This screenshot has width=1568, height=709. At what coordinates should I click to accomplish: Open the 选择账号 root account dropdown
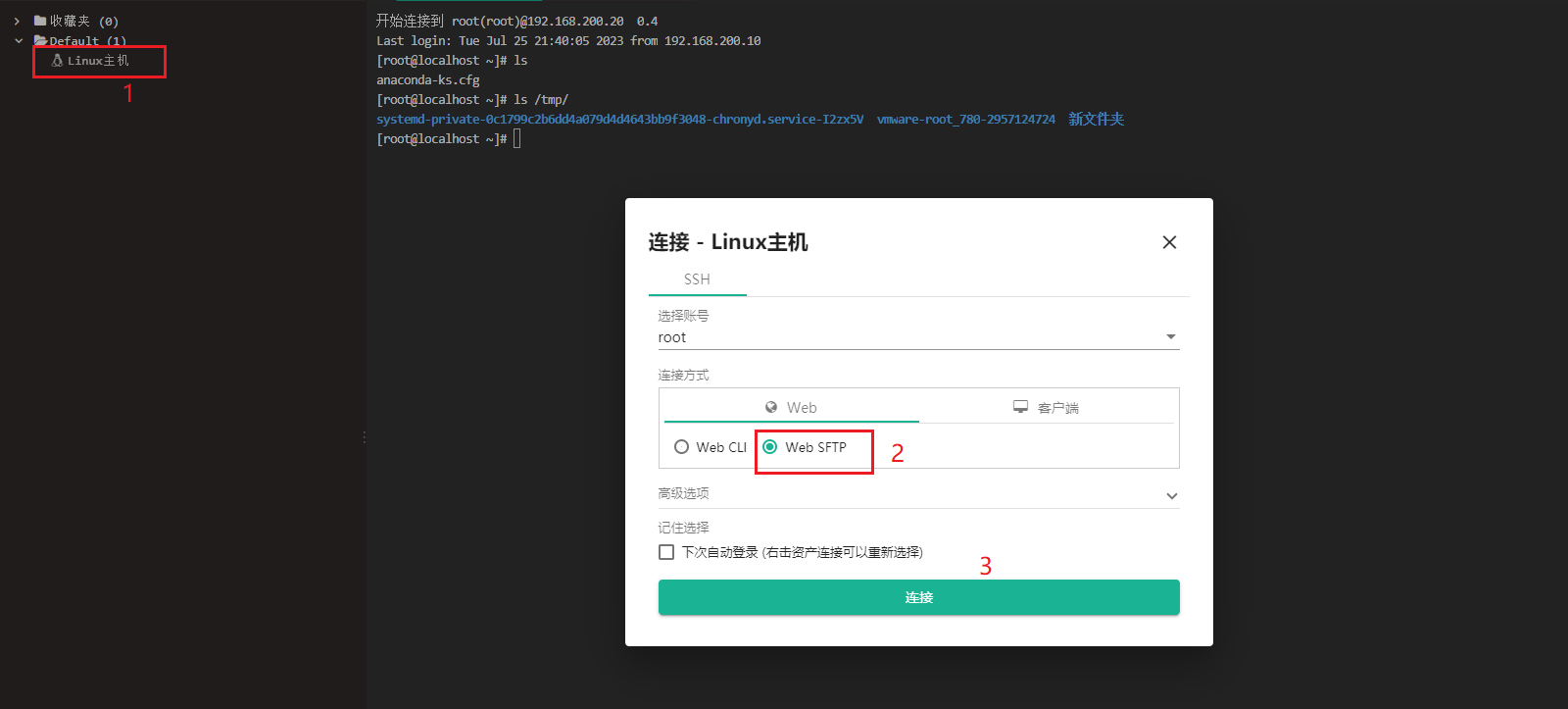click(x=918, y=337)
